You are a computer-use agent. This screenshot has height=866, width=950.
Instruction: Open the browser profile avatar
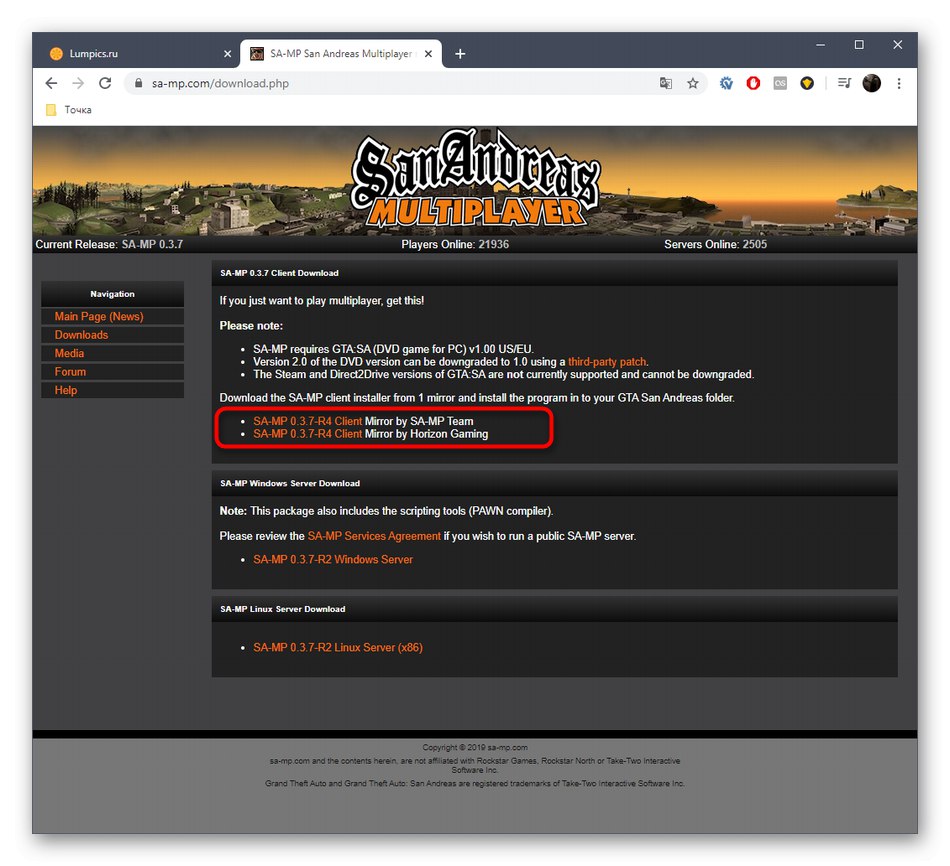(872, 84)
